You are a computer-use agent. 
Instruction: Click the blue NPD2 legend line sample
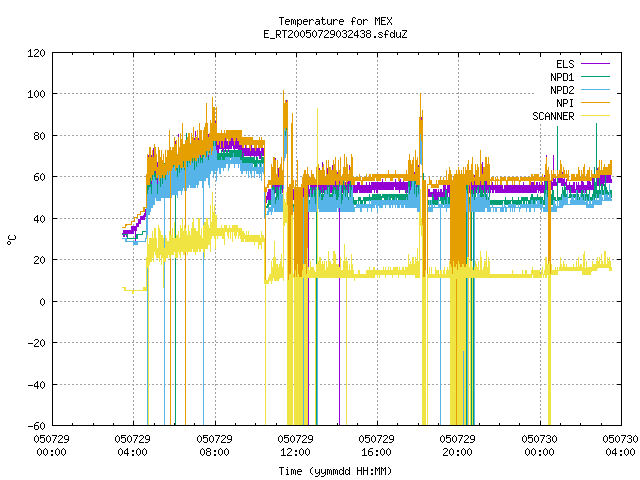(595, 89)
